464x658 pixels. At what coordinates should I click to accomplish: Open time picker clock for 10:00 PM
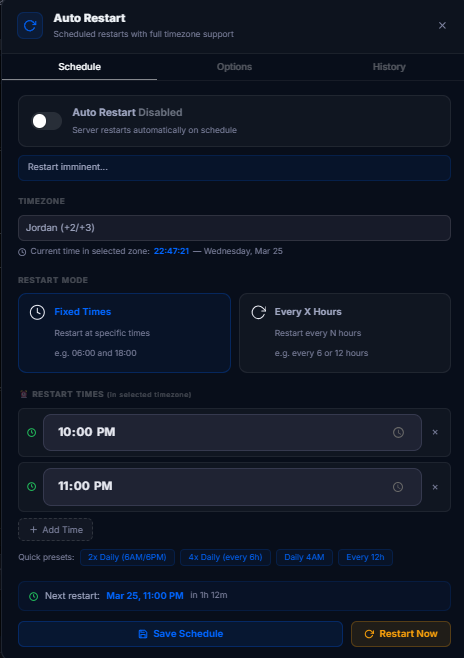398,432
